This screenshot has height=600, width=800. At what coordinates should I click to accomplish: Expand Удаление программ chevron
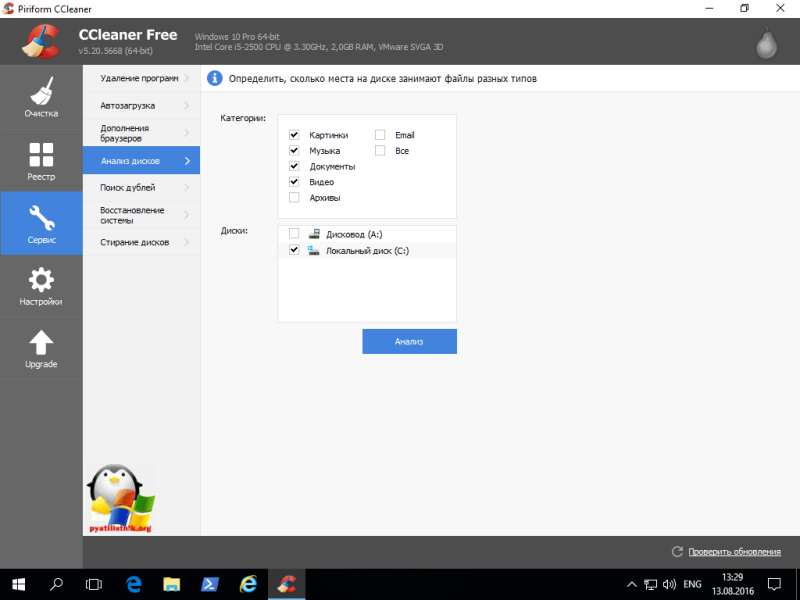pyautogui.click(x=187, y=78)
